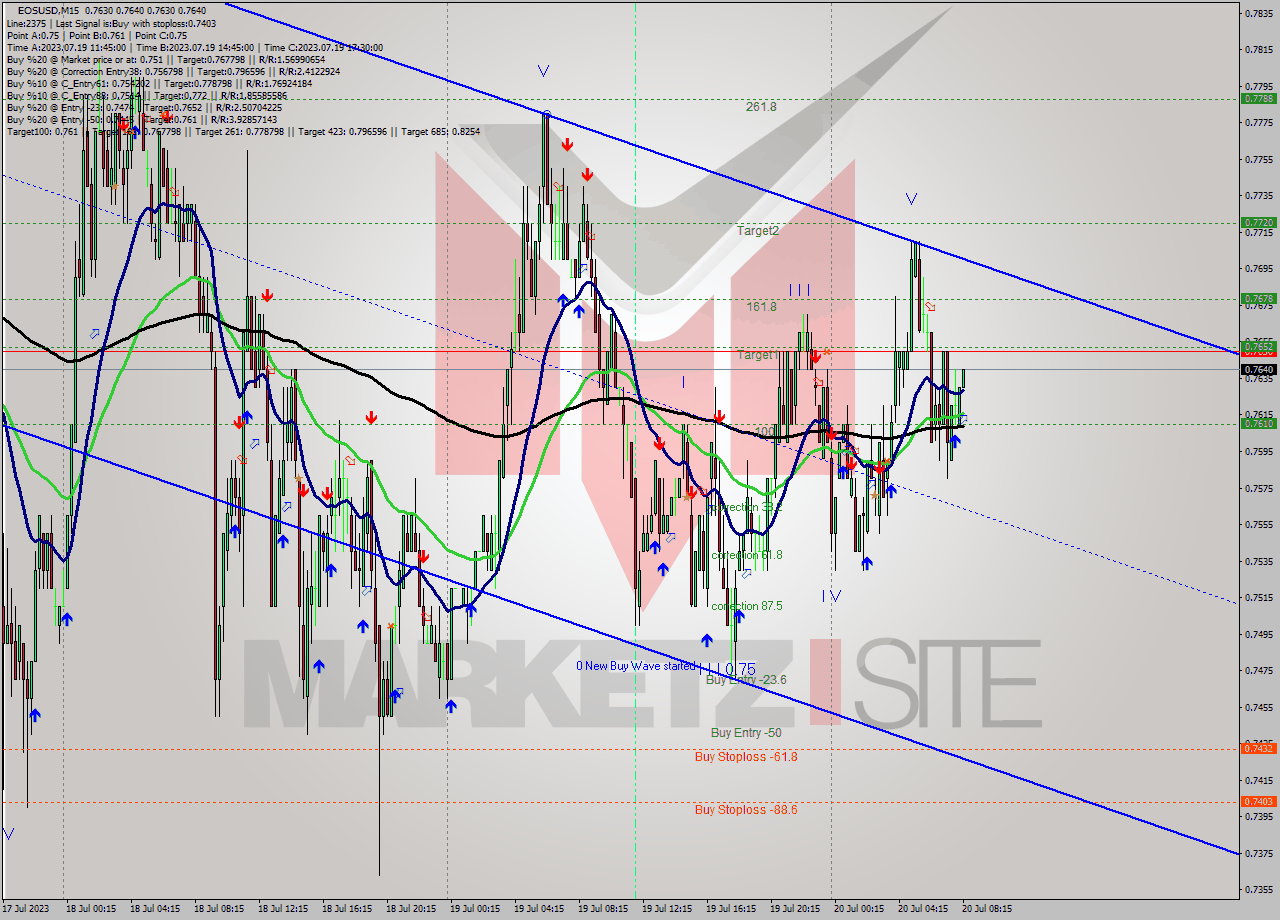
Task: Click the green 0.7788 price tag
Action: (1258, 99)
